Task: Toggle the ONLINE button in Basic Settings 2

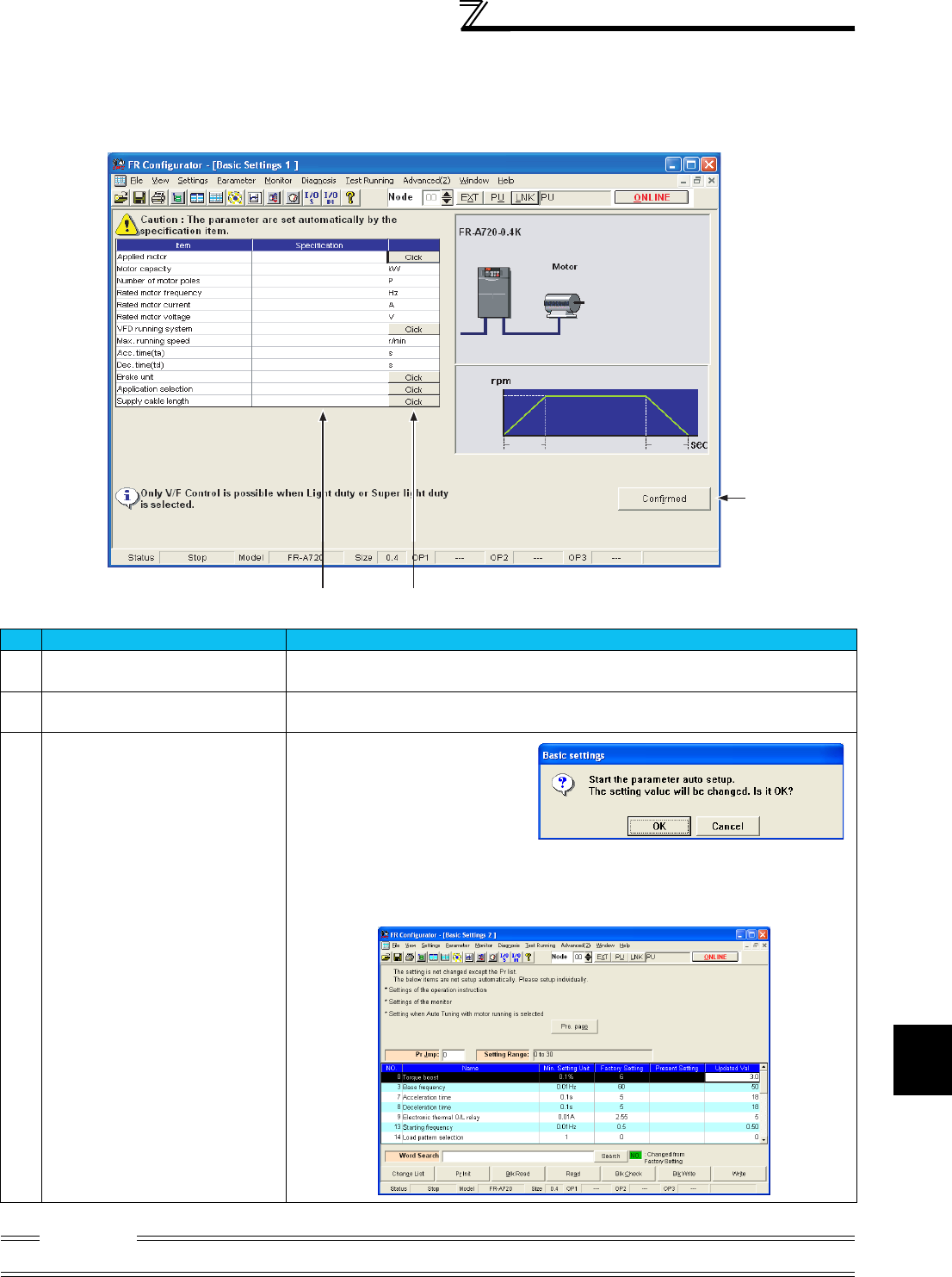Action: [x=715, y=957]
